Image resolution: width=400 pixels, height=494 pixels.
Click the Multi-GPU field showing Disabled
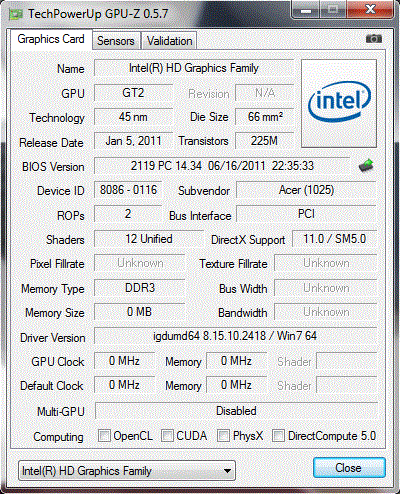[x=236, y=411]
